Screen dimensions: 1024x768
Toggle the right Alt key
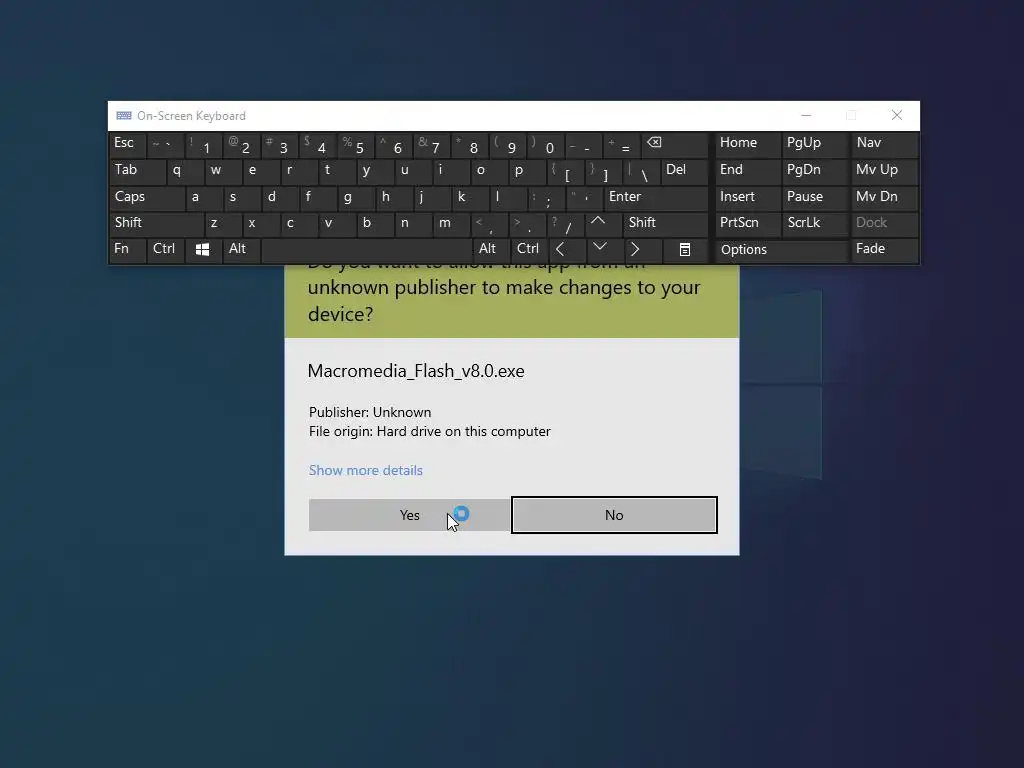[x=491, y=250]
